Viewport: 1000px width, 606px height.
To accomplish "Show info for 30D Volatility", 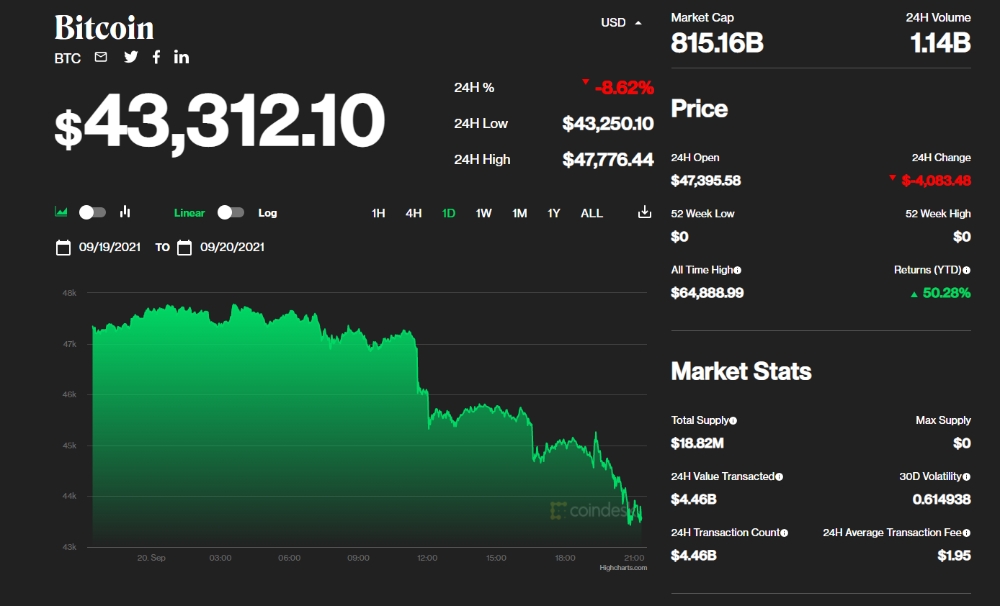I will coord(966,477).
